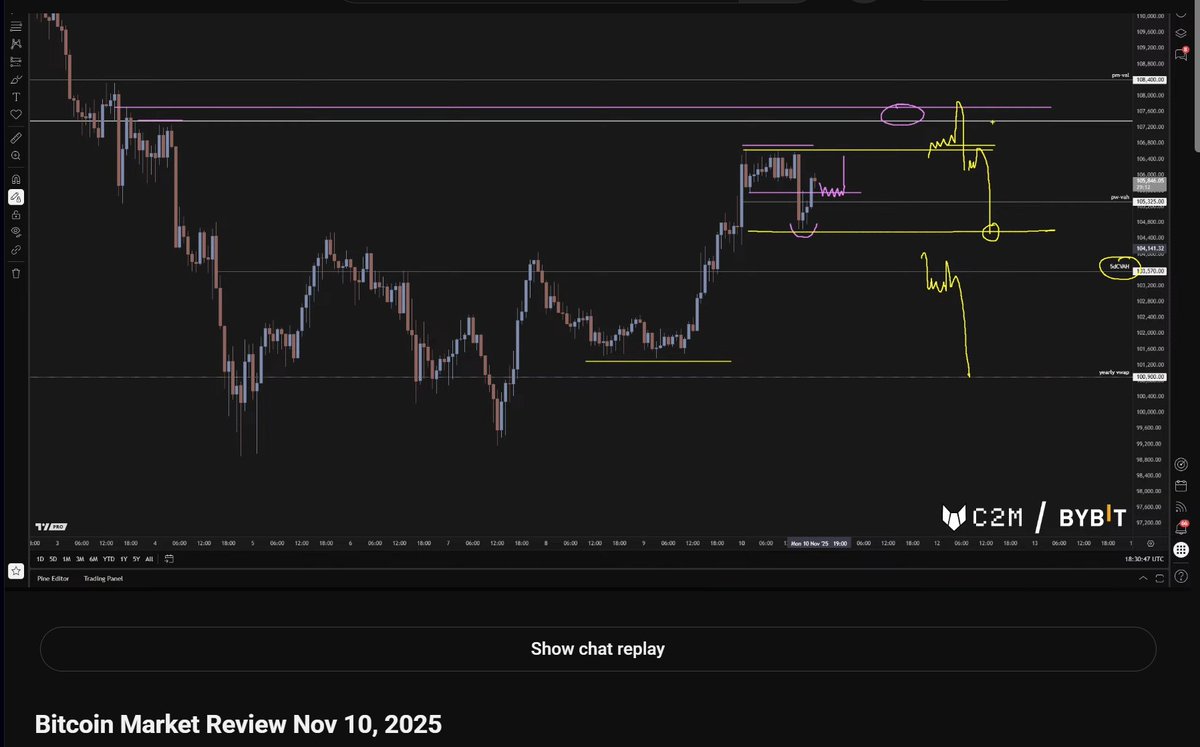This screenshot has height=747, width=1200.
Task: Activate the zoom-in magnifier tool
Action: (x=16, y=155)
